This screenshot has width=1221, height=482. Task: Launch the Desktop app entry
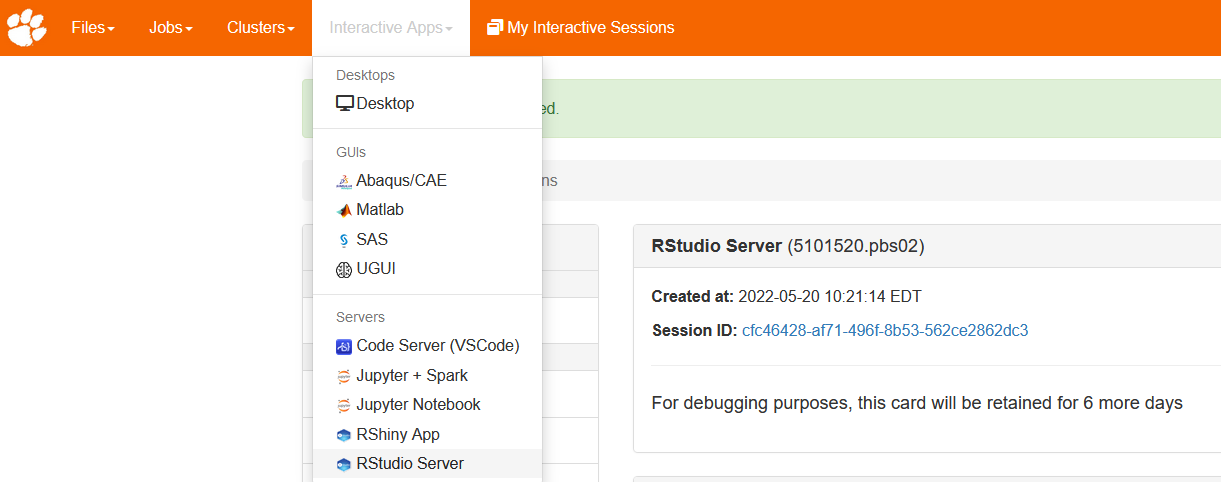[x=428, y=103]
